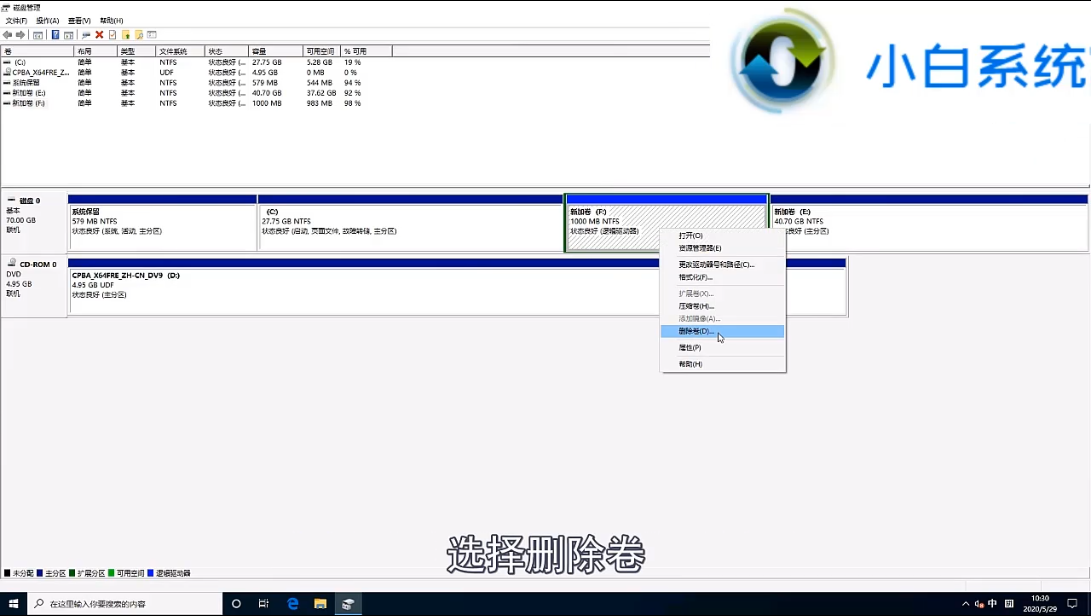Open the Microsoft Edge taskbar icon
Image resolution: width=1091 pixels, height=616 pixels.
293,604
